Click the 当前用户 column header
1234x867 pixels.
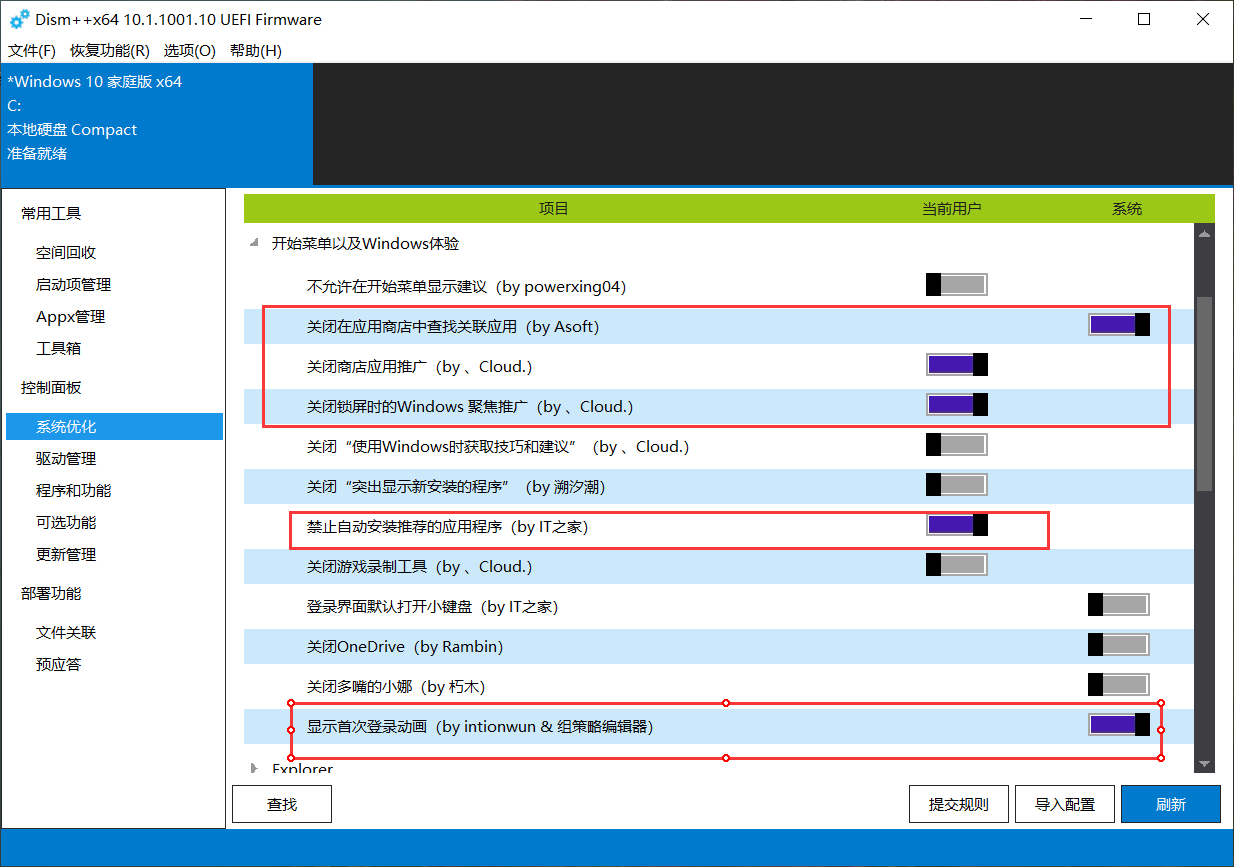[x=951, y=209]
